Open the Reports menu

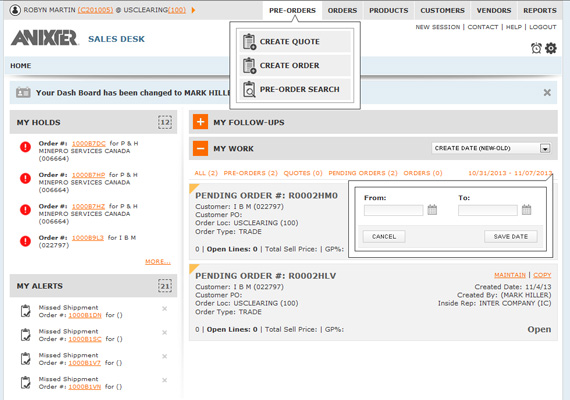click(x=540, y=11)
